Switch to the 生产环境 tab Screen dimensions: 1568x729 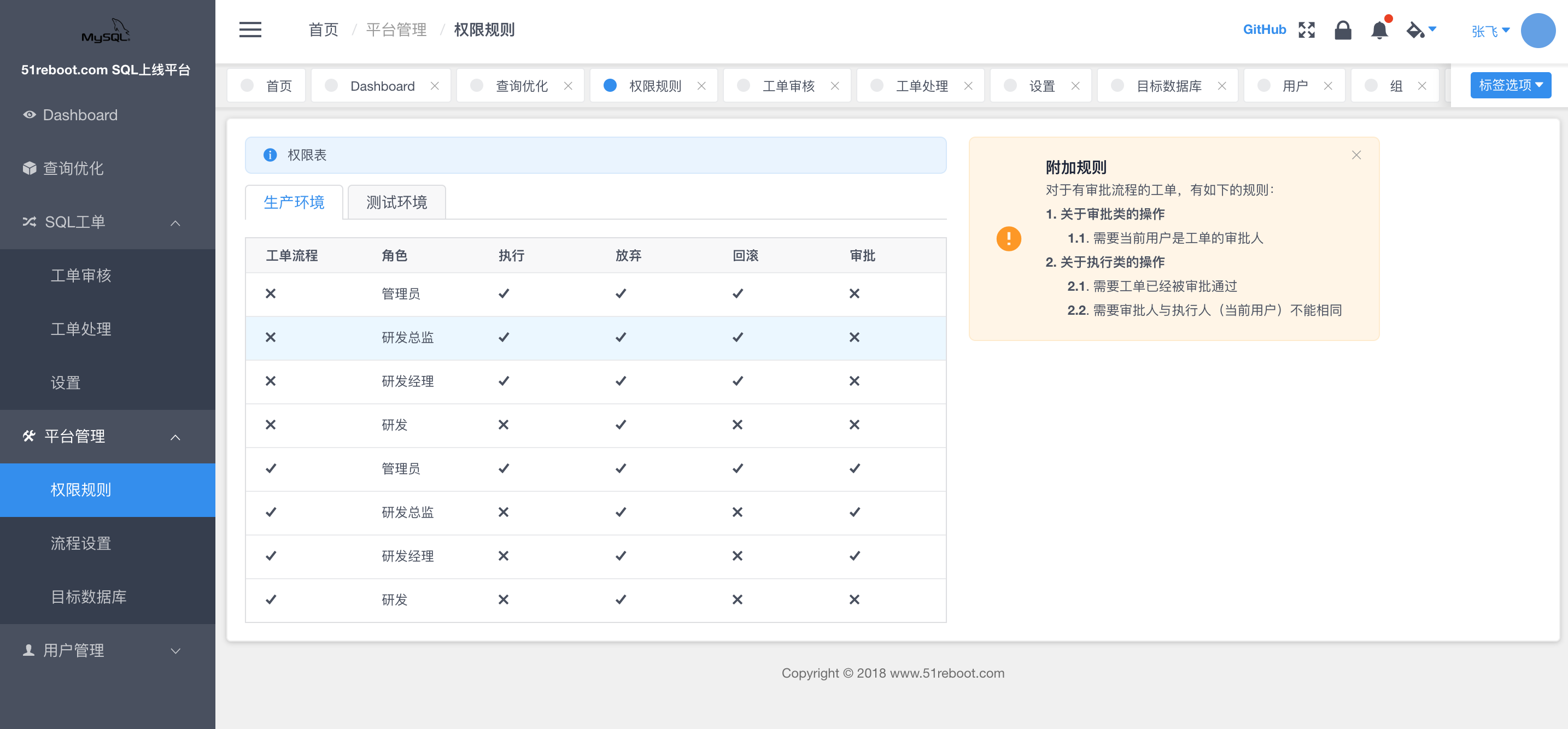[294, 202]
